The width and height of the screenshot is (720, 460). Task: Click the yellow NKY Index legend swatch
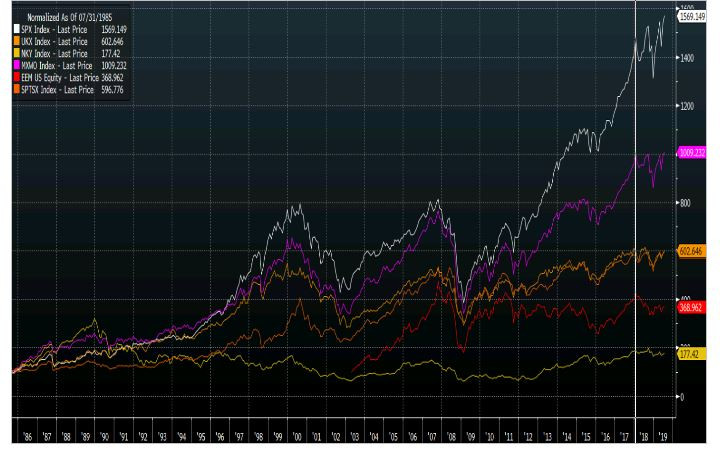[18, 54]
